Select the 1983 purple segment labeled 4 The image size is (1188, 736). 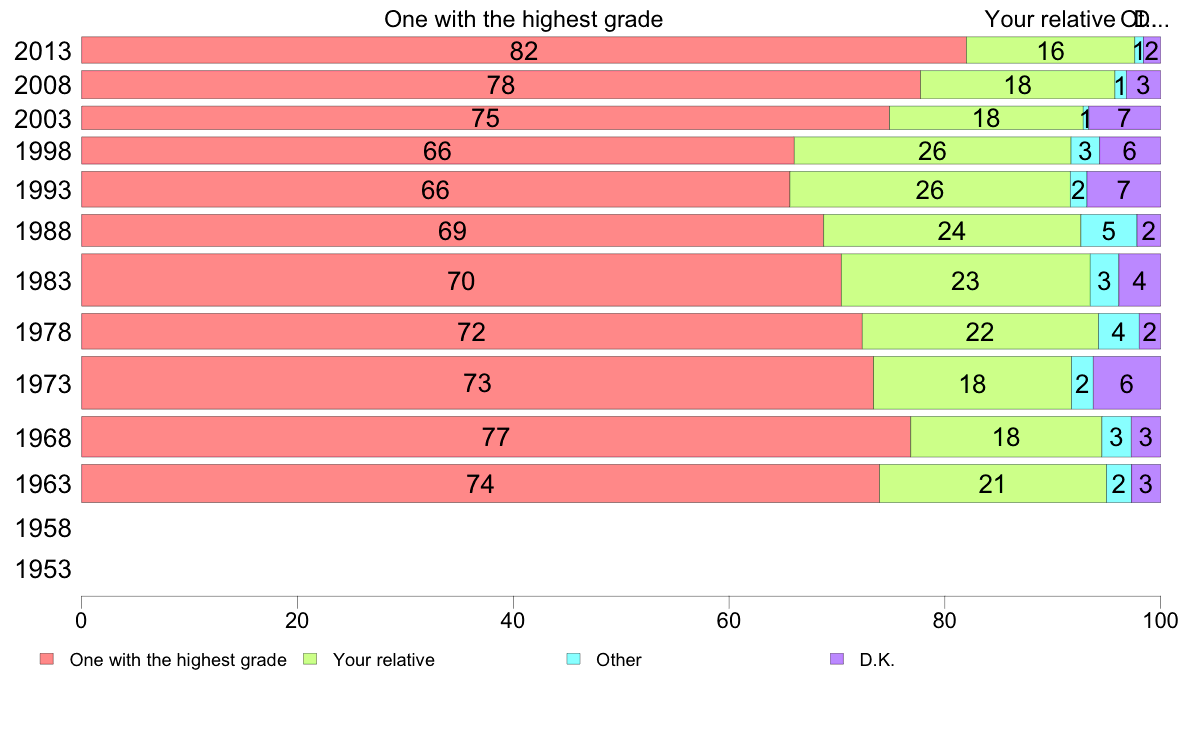pyautogui.click(x=1140, y=280)
